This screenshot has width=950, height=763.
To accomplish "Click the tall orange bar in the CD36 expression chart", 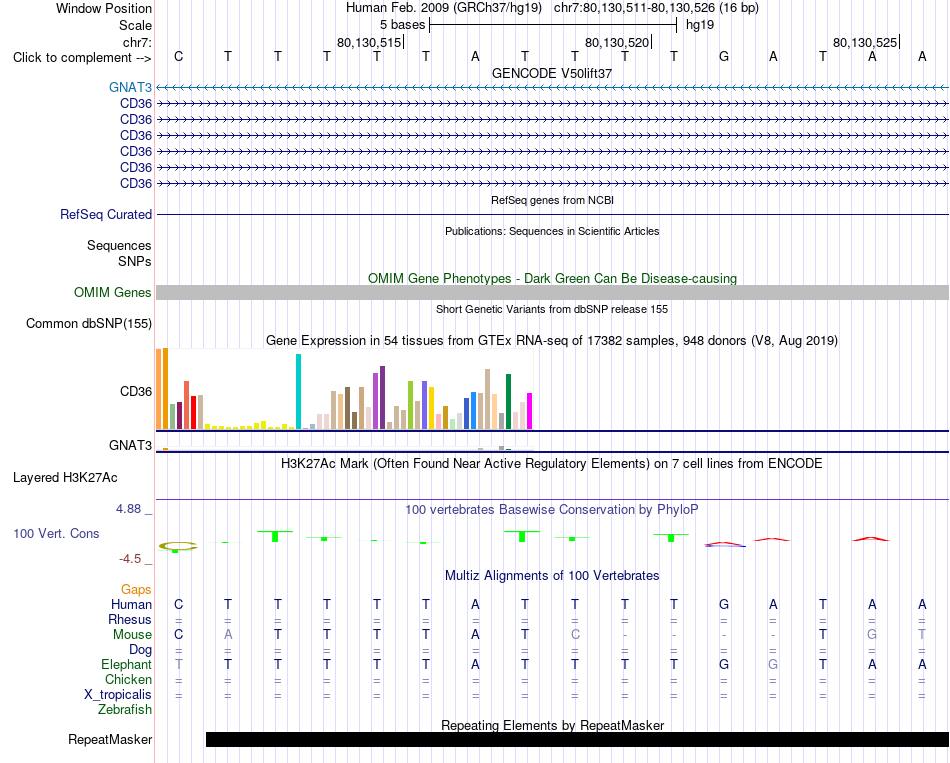I will point(165,388).
